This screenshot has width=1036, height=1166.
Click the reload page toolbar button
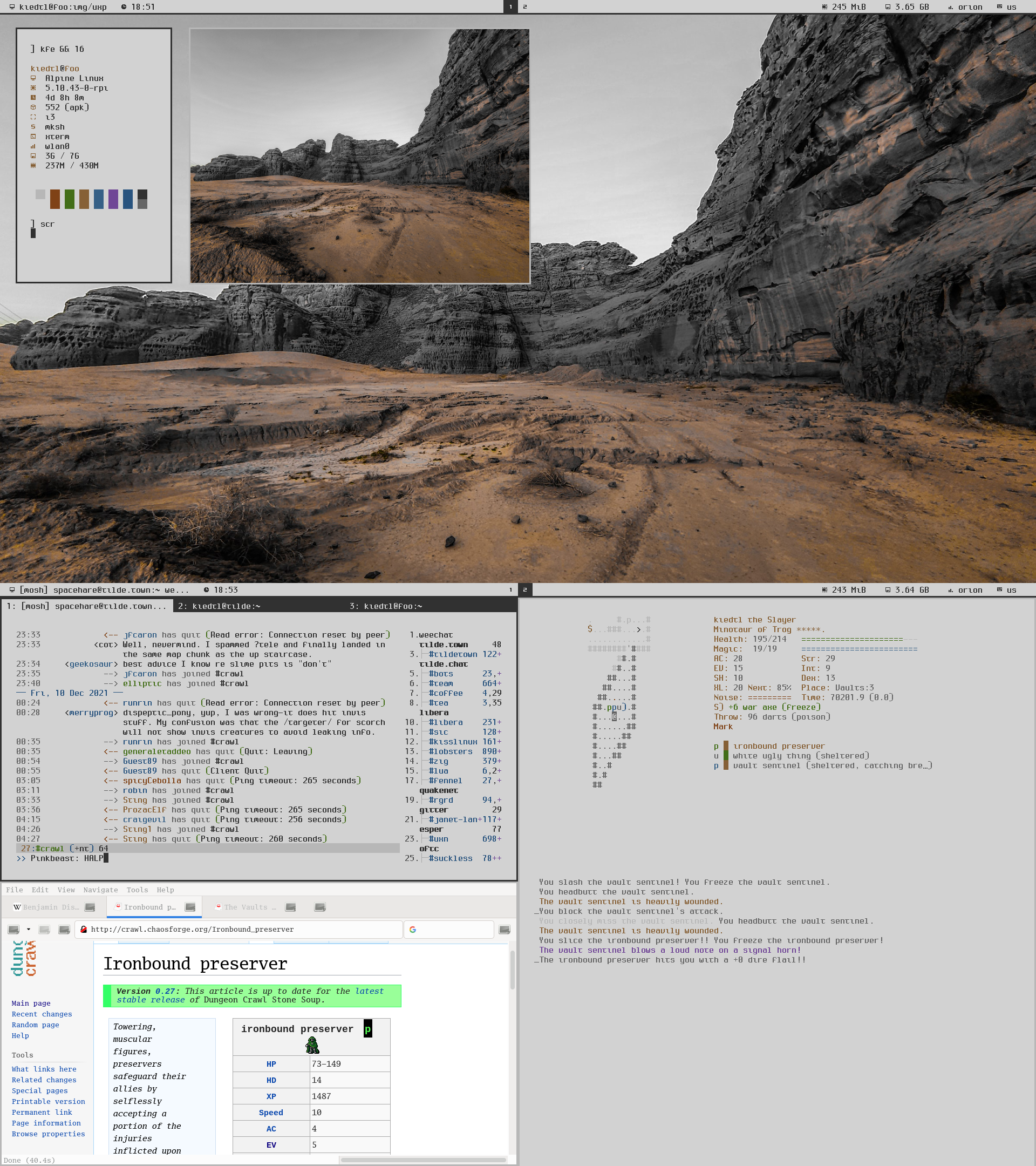click(x=64, y=929)
